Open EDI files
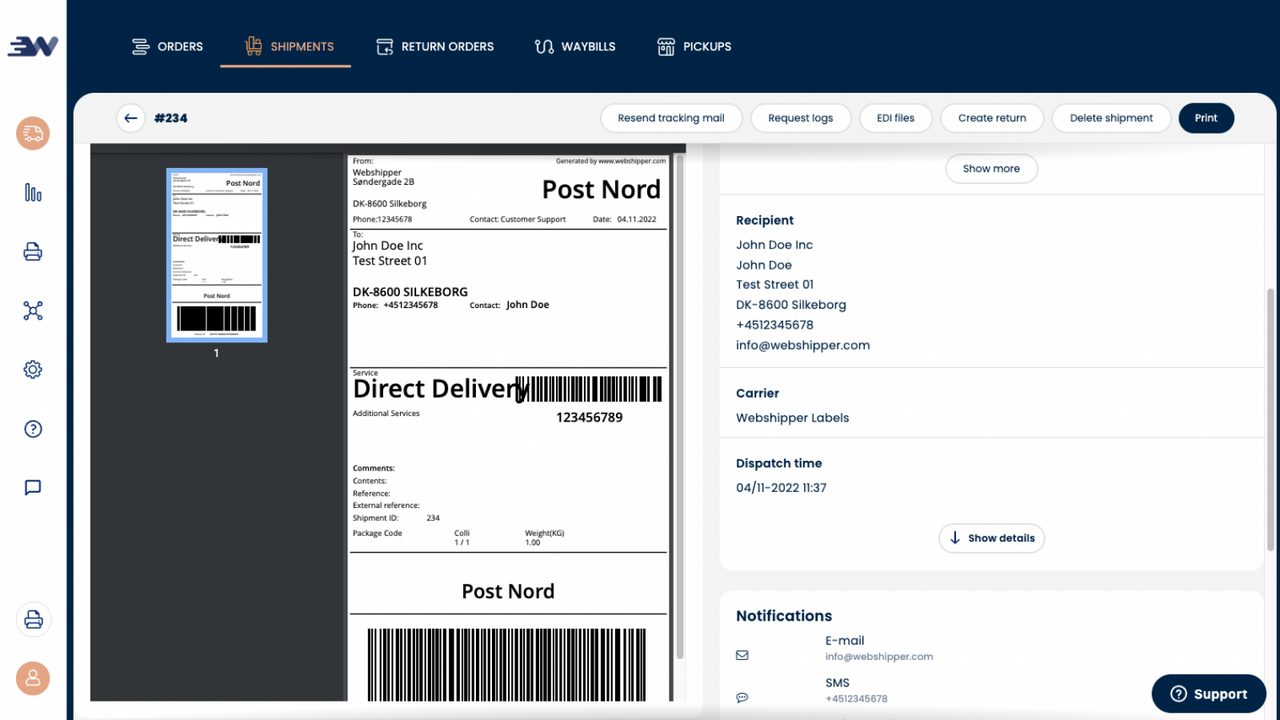Image resolution: width=1280 pixels, height=720 pixels. pos(895,118)
